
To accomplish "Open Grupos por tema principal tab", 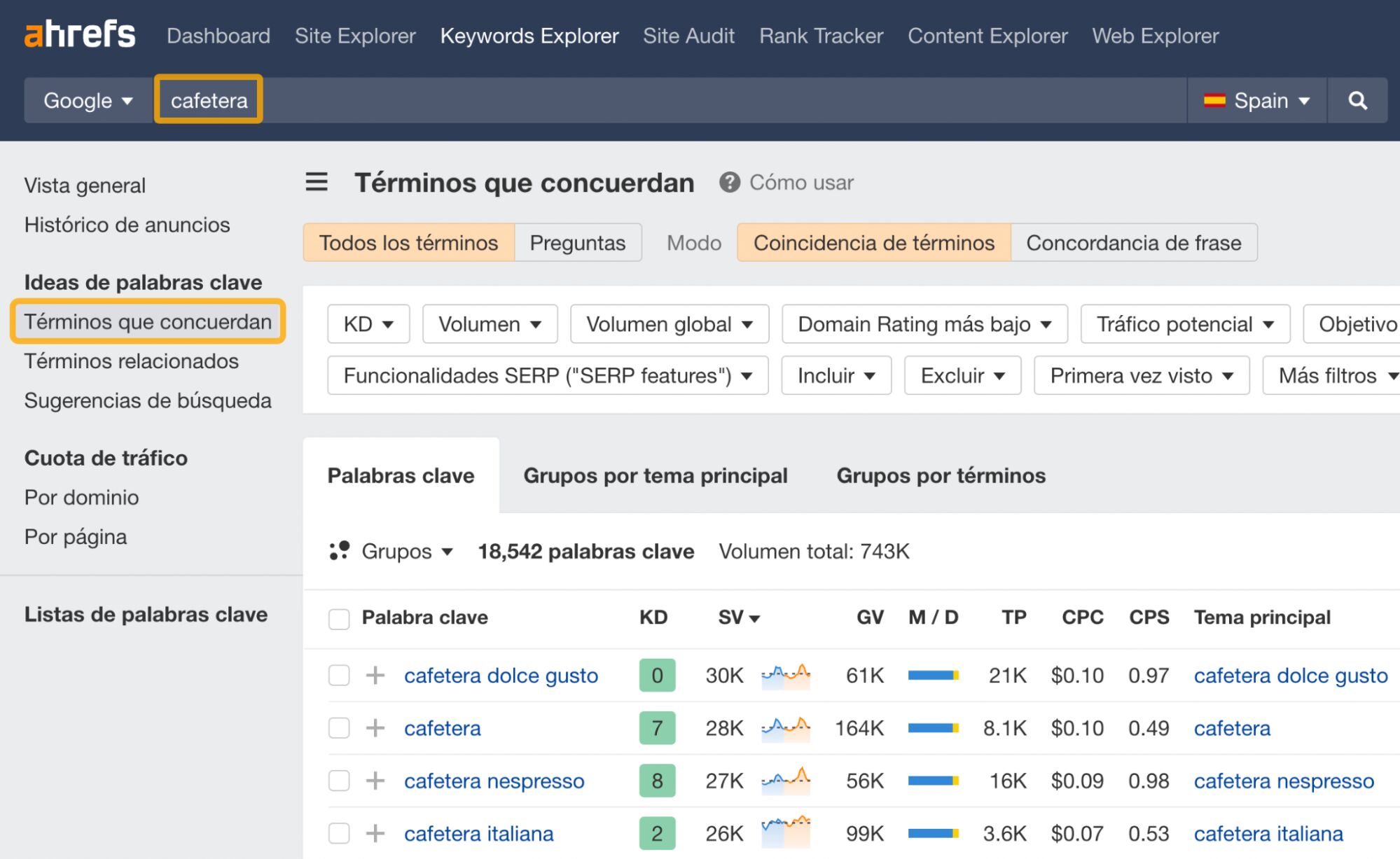I will click(655, 475).
